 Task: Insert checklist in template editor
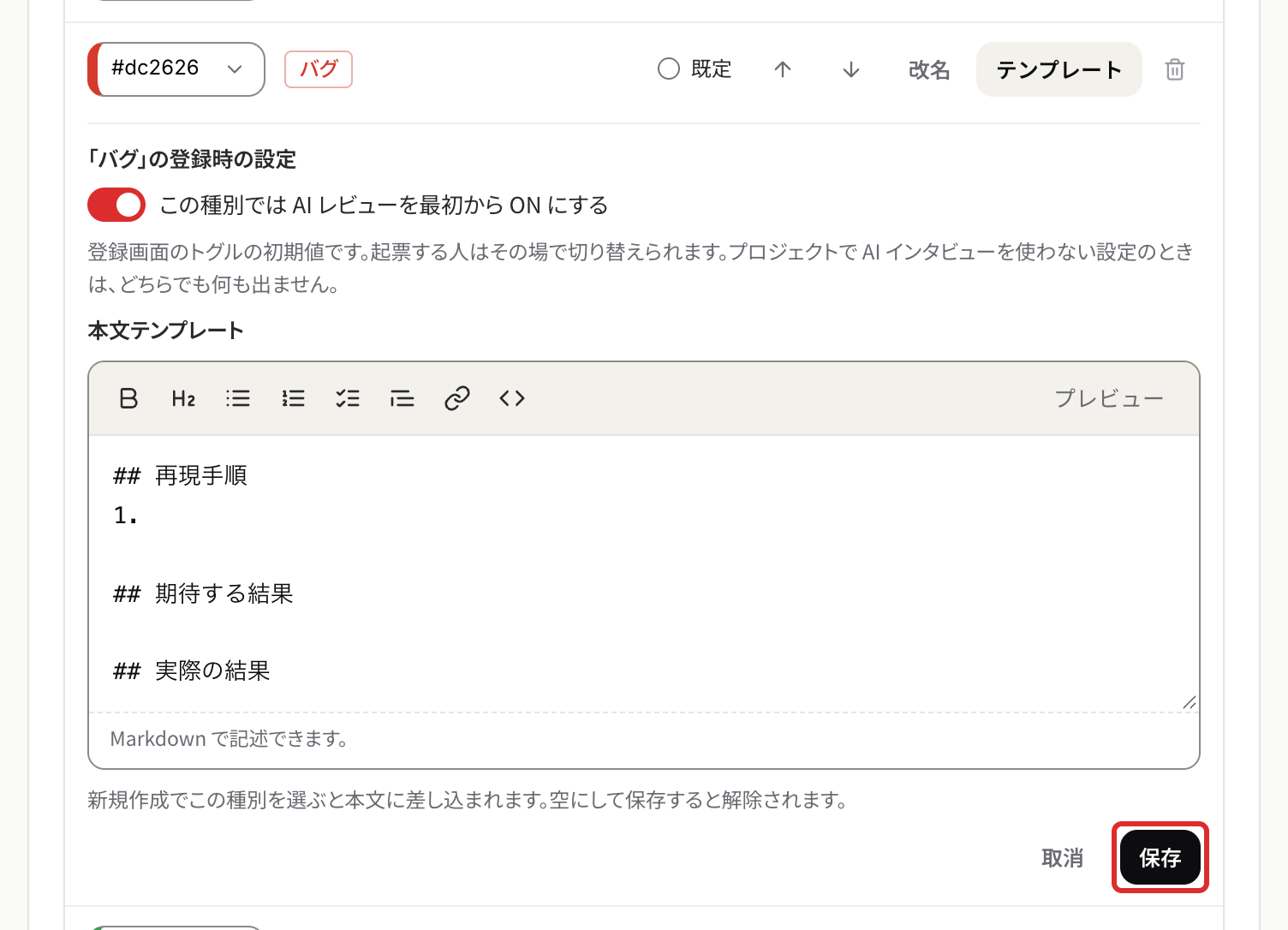click(348, 398)
